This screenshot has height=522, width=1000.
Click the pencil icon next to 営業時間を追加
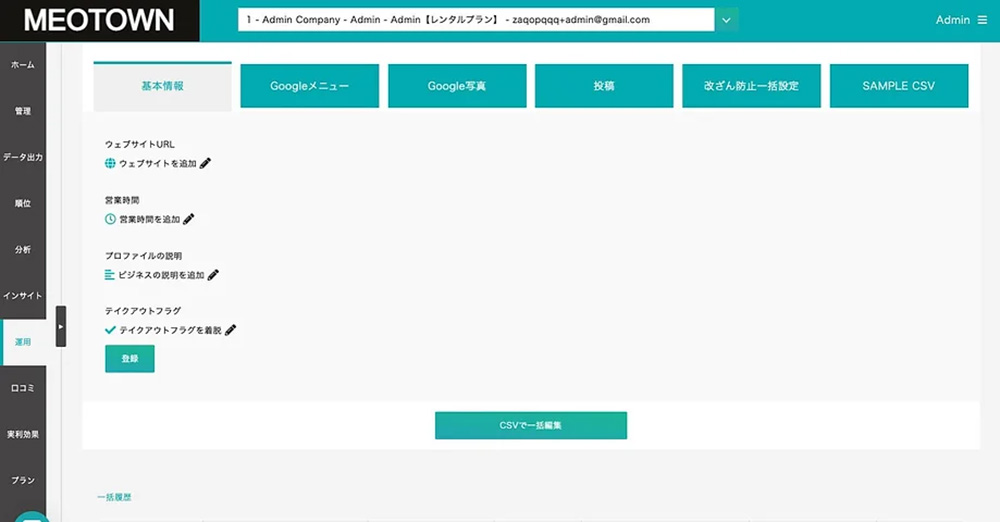point(189,219)
